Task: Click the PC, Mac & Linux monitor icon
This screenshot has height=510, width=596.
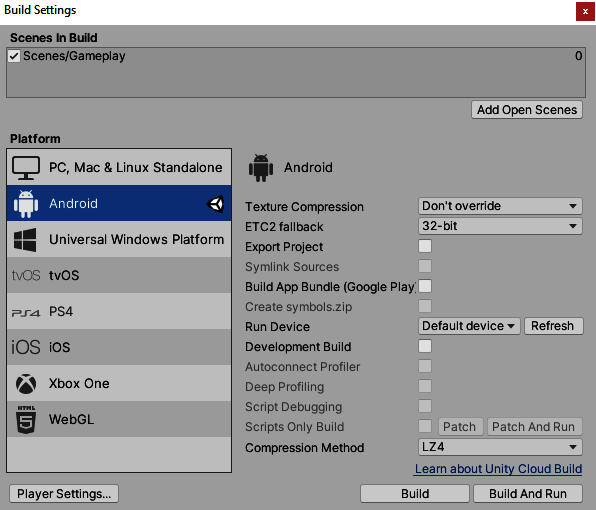Action: [26, 168]
